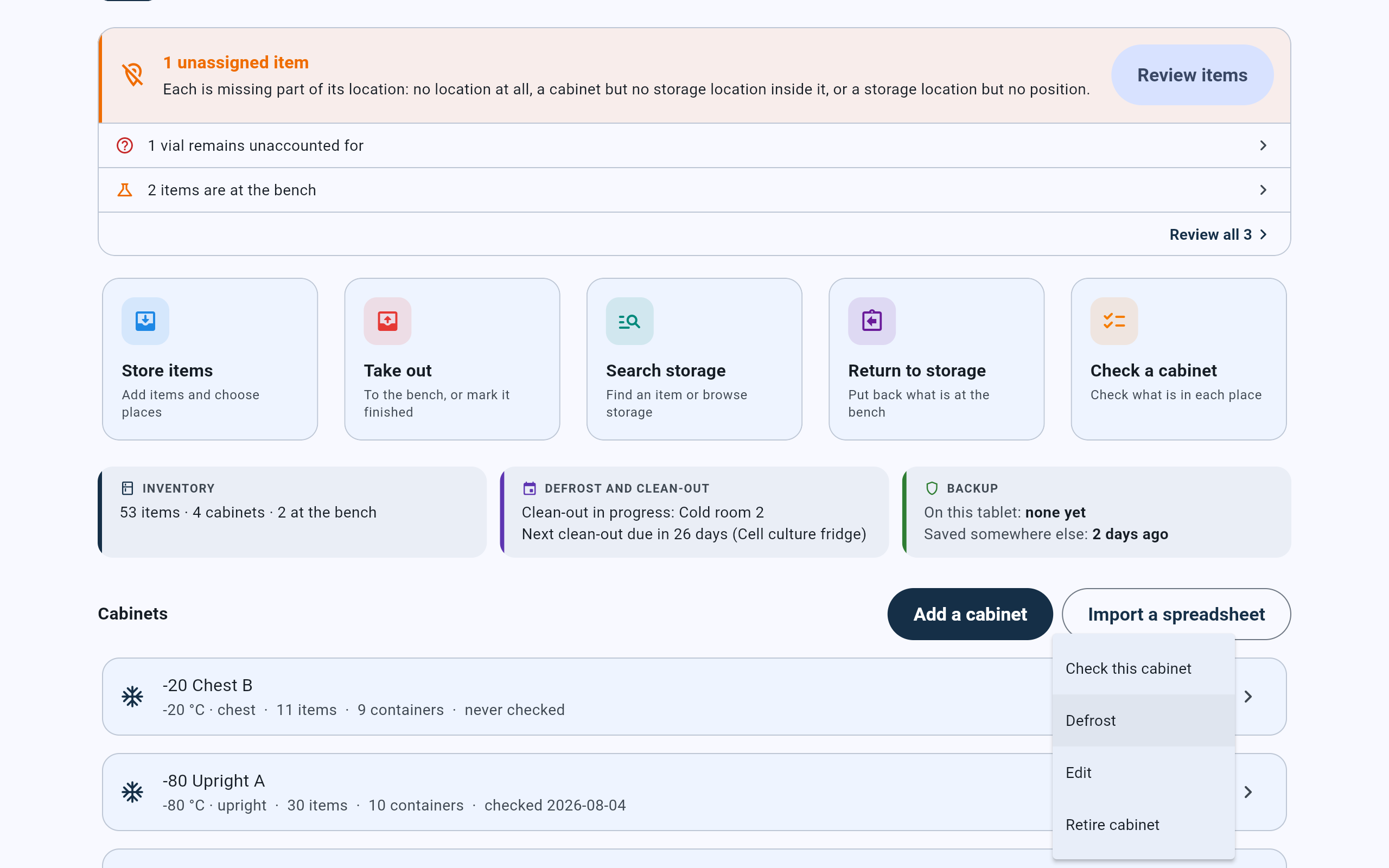Viewport: 1389px width, 868px height.
Task: Click 'Saved somewhere else: 2 days ago' text
Action: tap(1046, 534)
